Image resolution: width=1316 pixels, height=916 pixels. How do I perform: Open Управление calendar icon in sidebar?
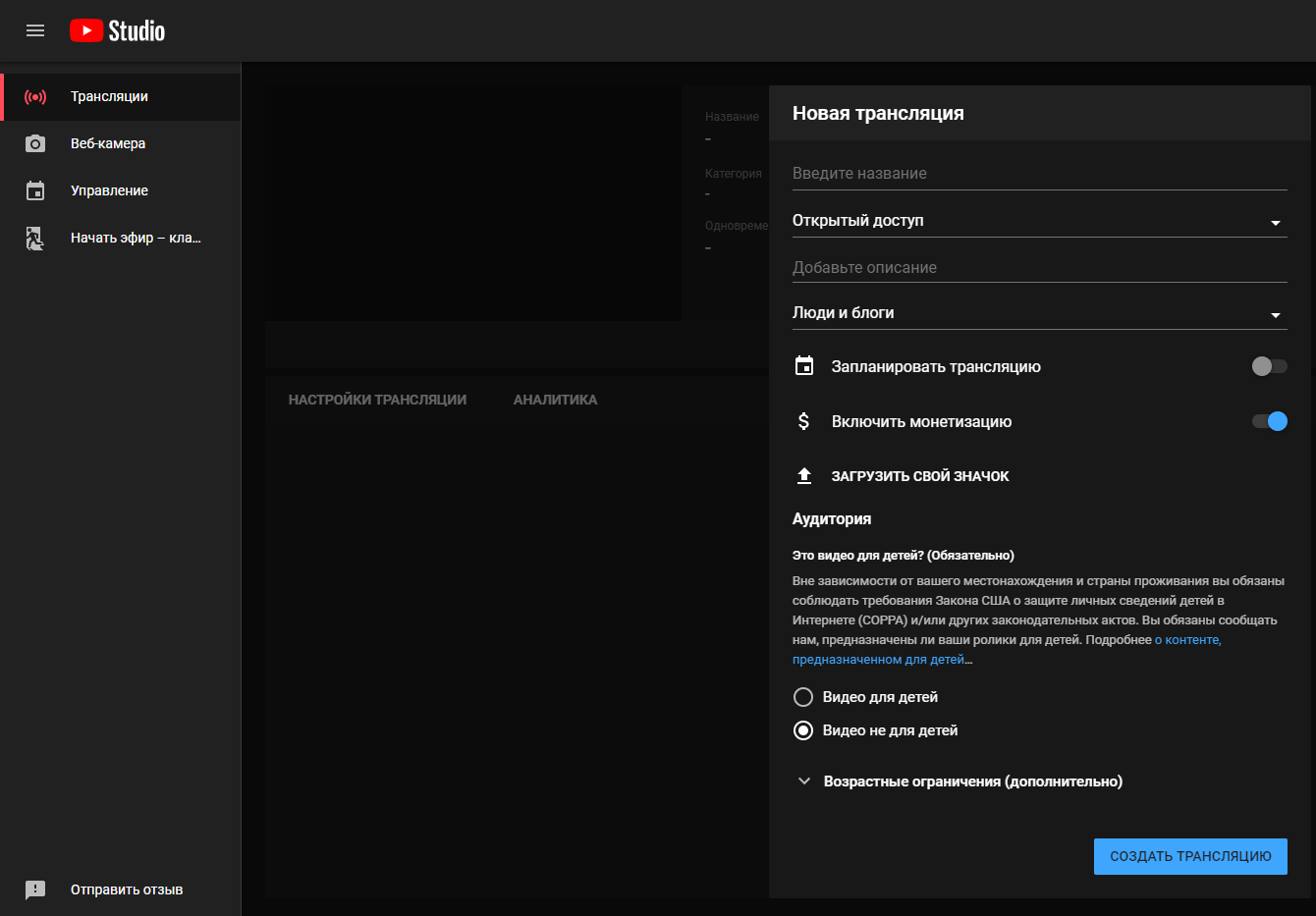point(35,191)
